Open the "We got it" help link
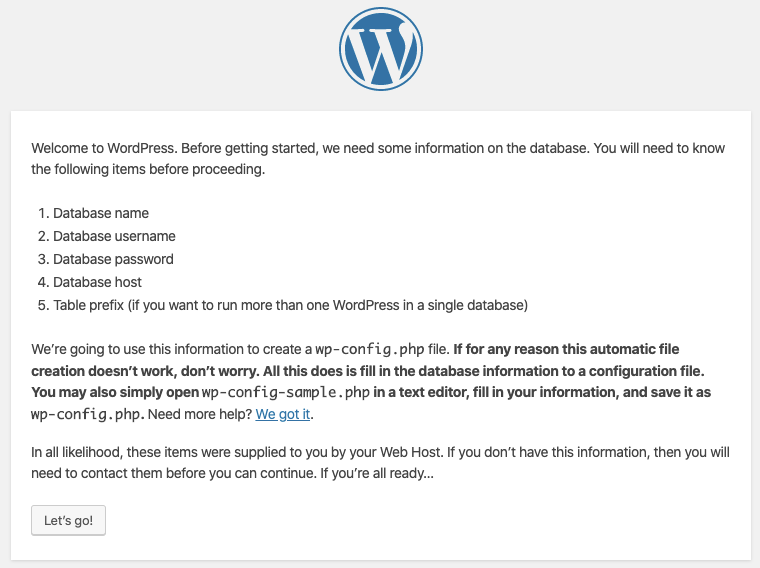Viewport: 760px width, 568px height. click(x=283, y=413)
